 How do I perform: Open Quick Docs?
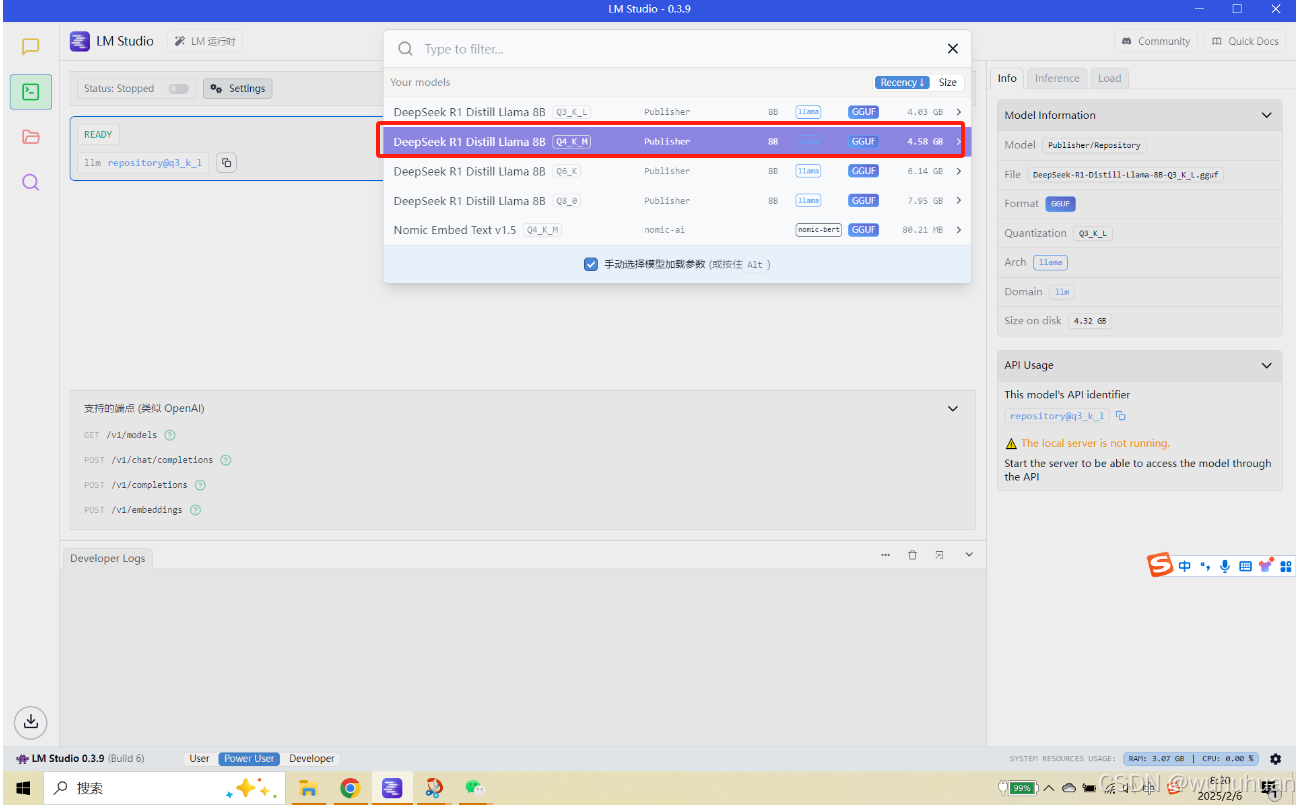point(1244,41)
